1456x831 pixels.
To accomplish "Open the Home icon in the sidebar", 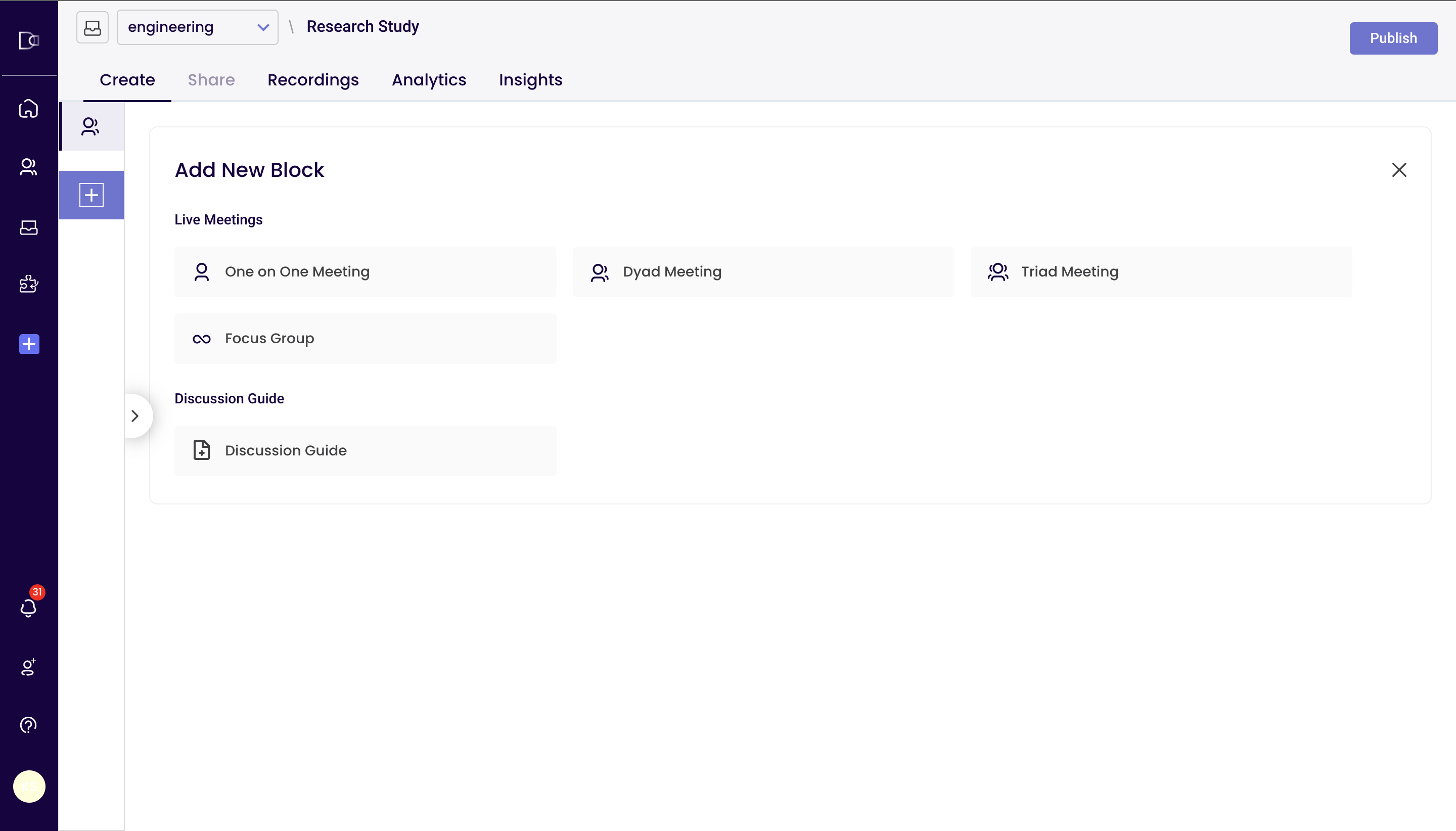I will (28, 109).
